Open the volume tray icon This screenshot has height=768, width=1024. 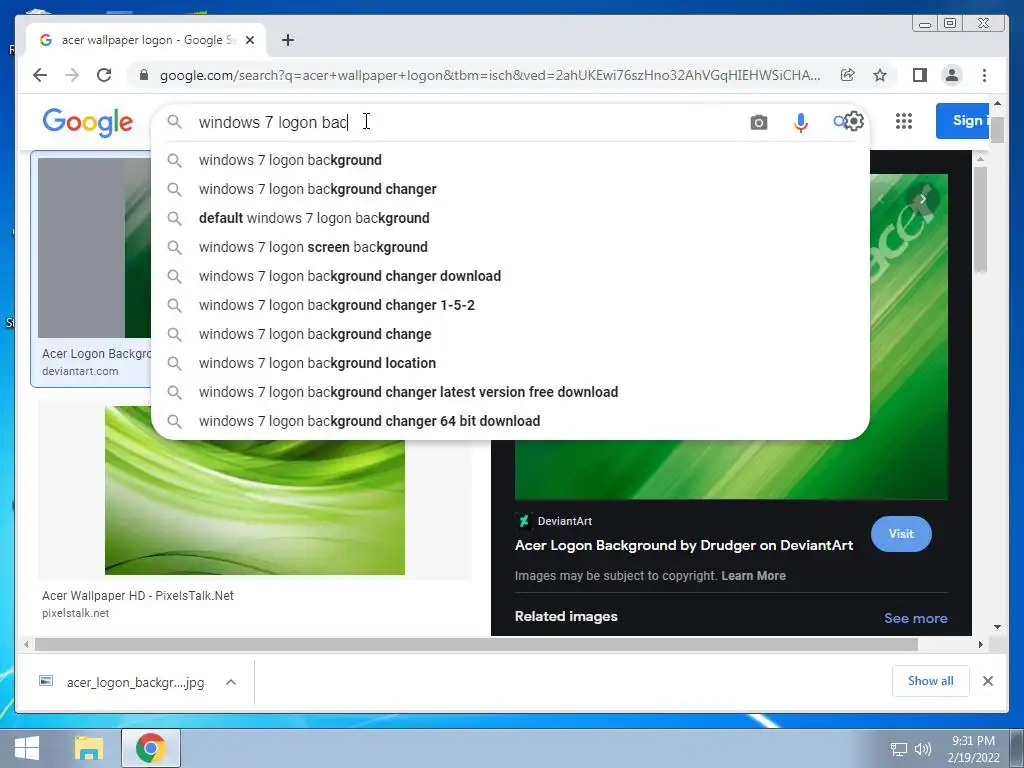[922, 749]
